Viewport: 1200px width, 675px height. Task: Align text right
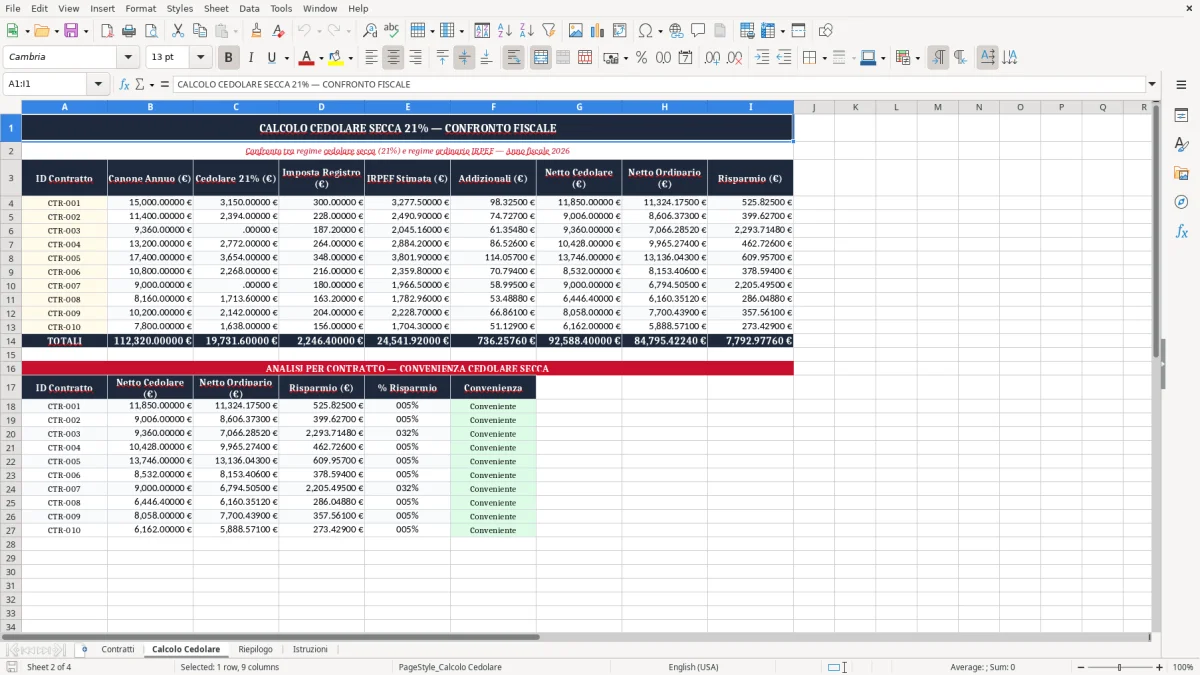(x=415, y=58)
